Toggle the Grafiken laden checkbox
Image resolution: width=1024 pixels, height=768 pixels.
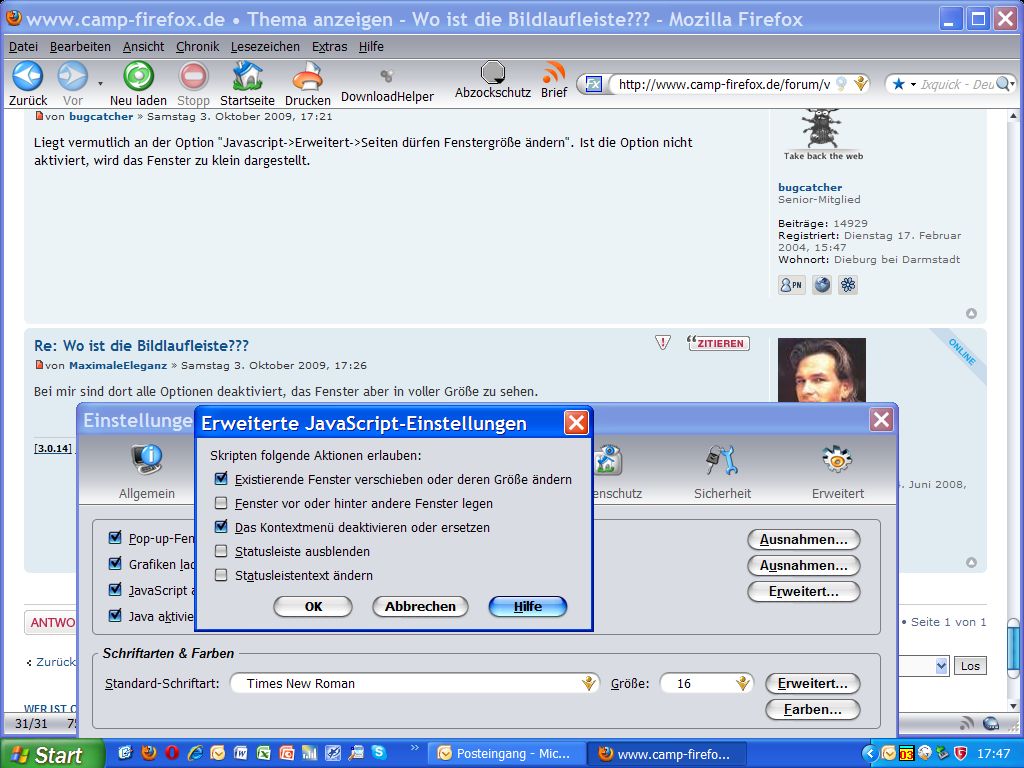coord(116,564)
